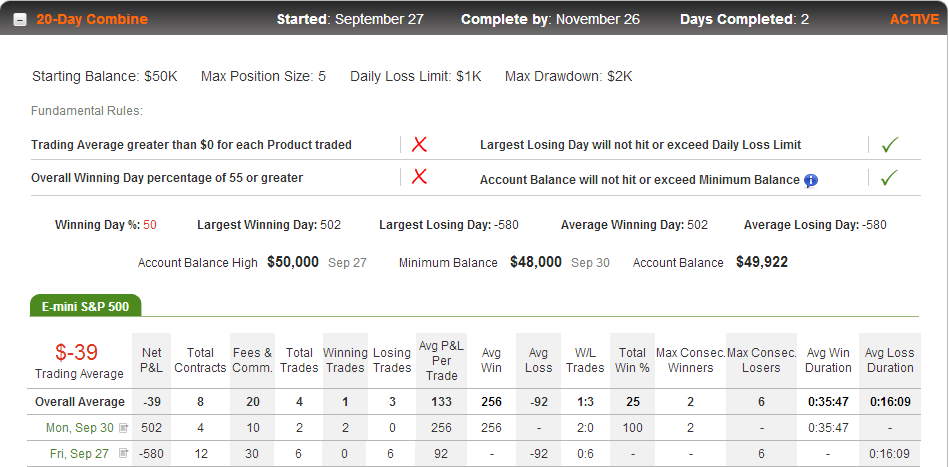The image size is (949, 467).
Task: Click the $-39 Trading Average value
Action: pyautogui.click(x=77, y=353)
